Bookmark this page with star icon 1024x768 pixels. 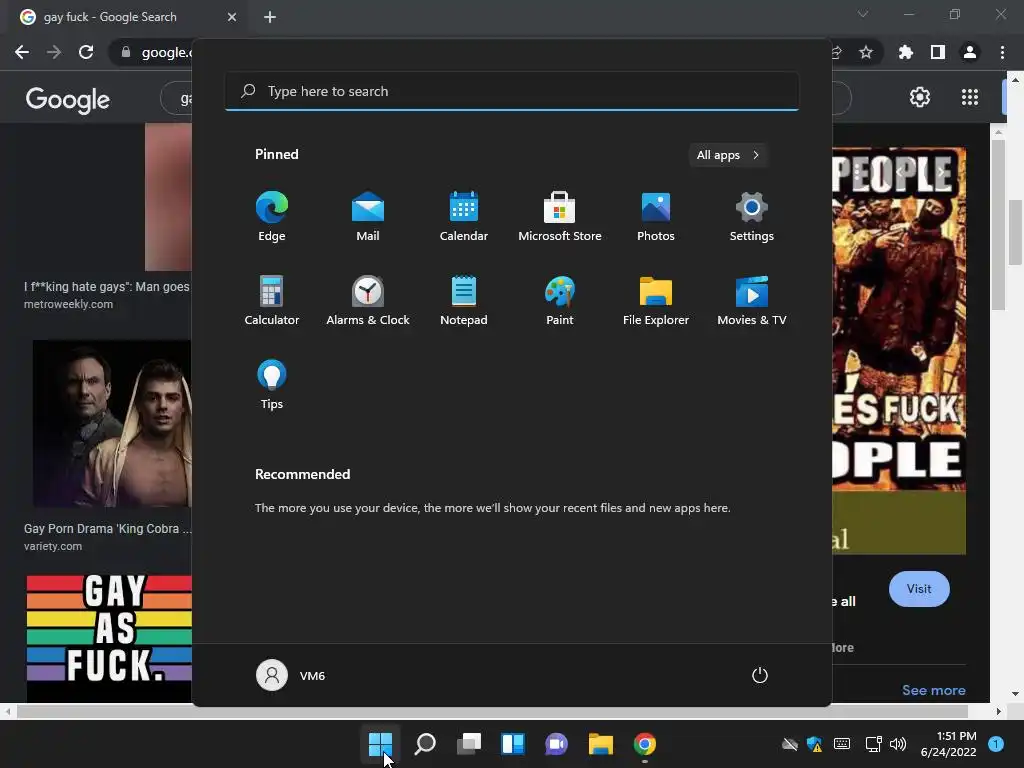point(866,52)
